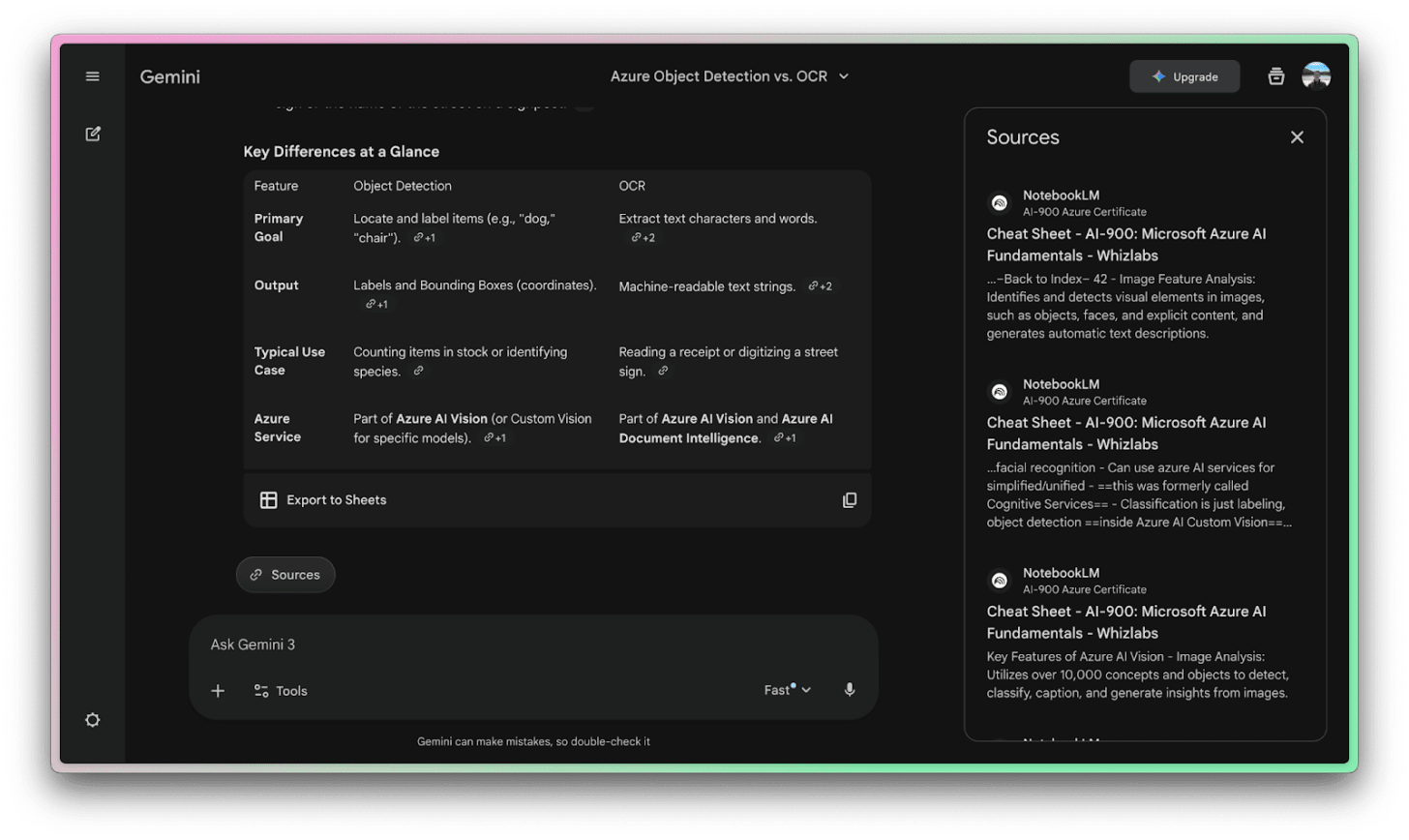
Task: Open citation link in Primary Goal OCR cell
Action: (643, 238)
